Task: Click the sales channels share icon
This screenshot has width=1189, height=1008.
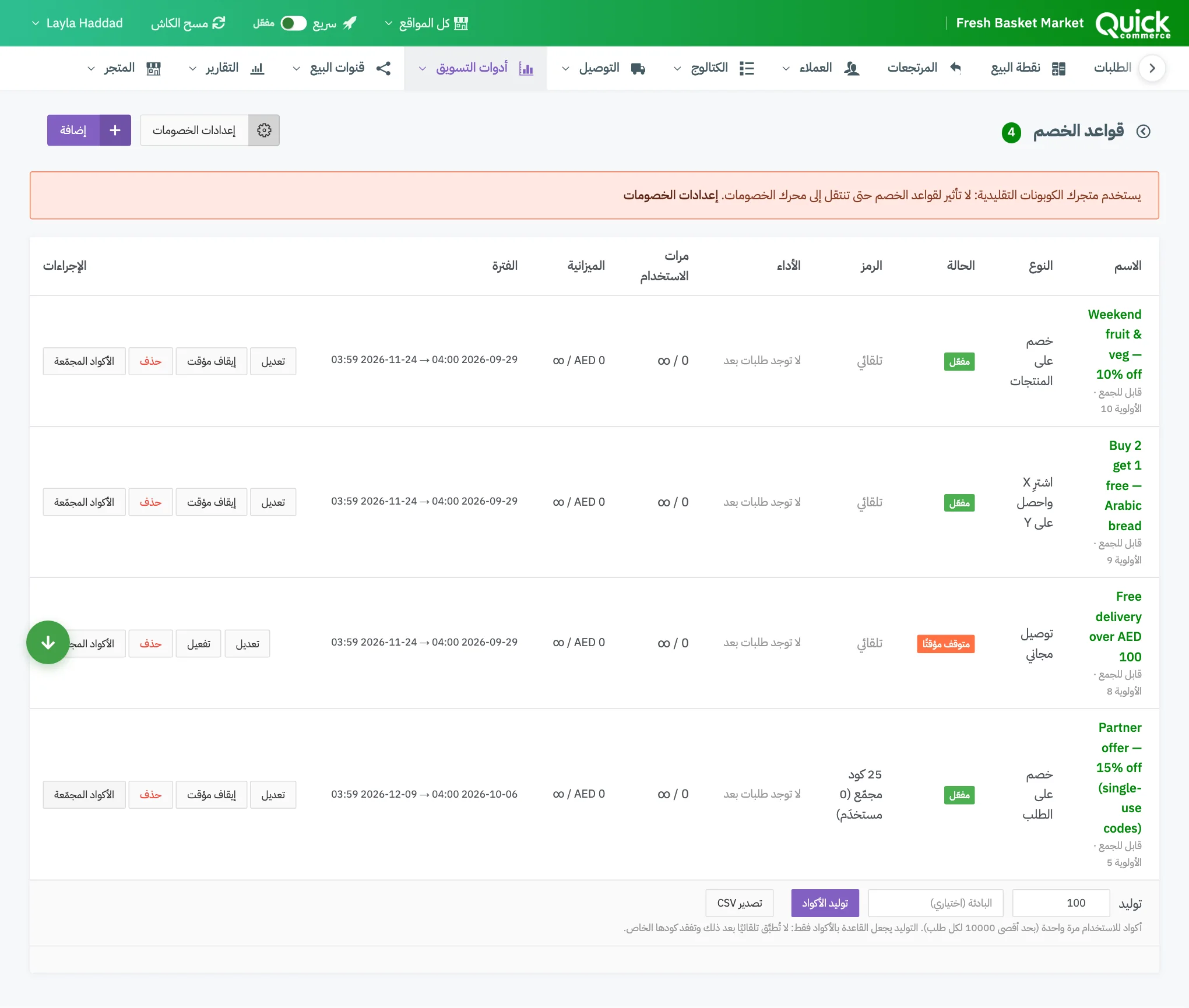Action: 384,68
